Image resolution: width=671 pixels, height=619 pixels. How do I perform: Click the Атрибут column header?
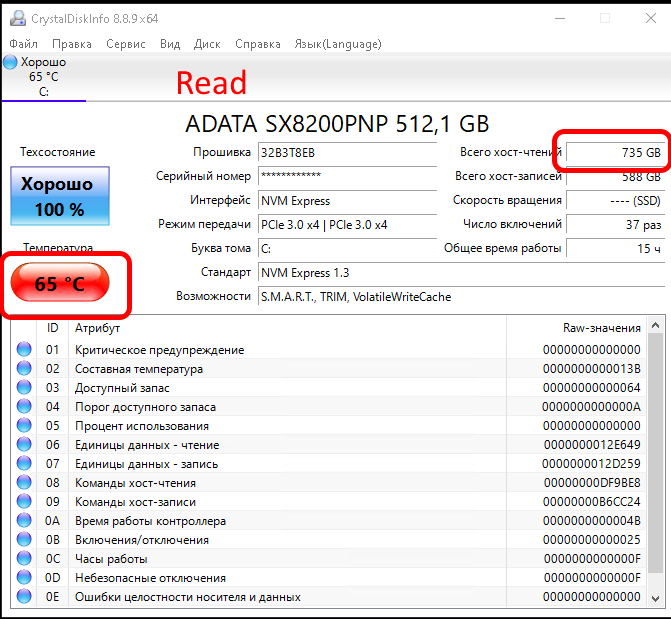click(287, 328)
